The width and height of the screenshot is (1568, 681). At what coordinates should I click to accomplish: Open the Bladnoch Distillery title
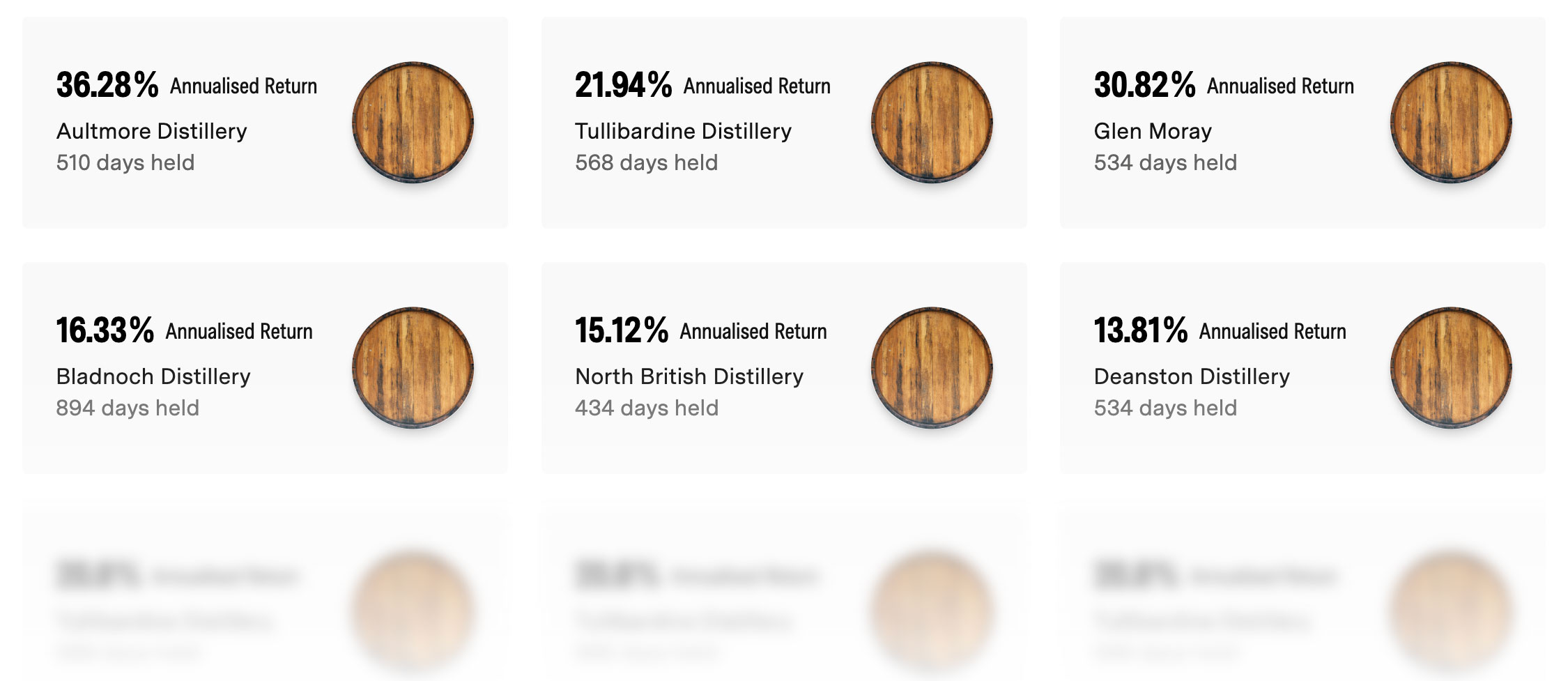click(153, 376)
